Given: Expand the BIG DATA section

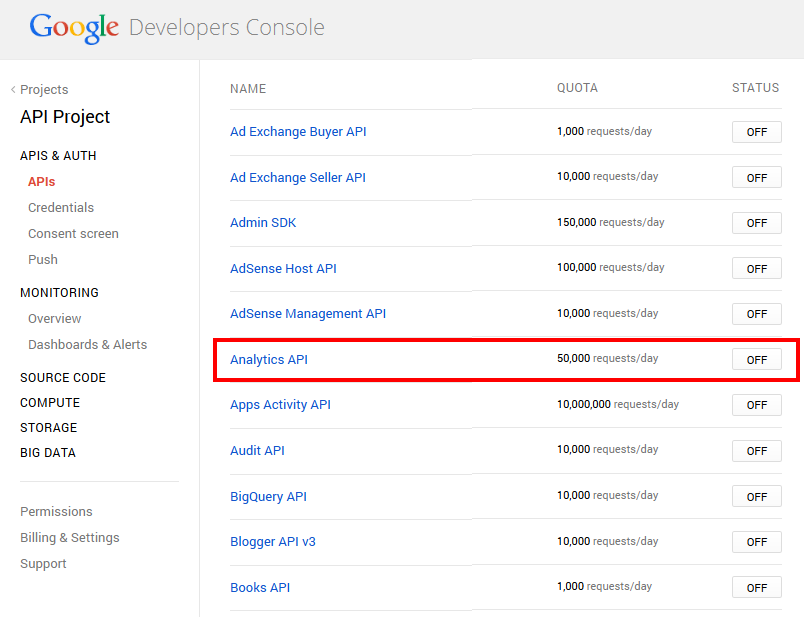Looking at the screenshot, I should pyautogui.click(x=48, y=453).
